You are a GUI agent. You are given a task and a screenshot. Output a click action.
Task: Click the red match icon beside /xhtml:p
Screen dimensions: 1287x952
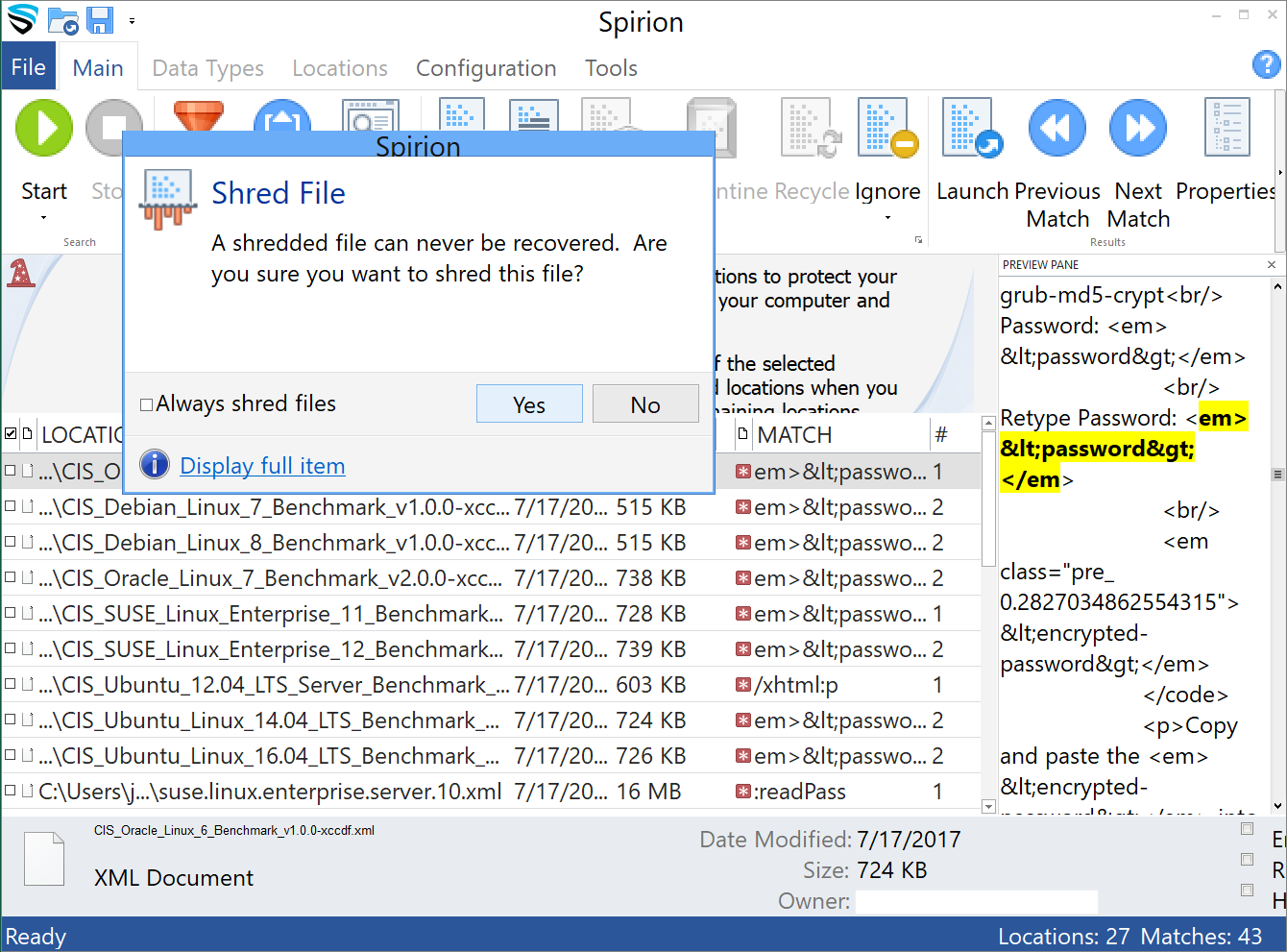[x=742, y=685]
